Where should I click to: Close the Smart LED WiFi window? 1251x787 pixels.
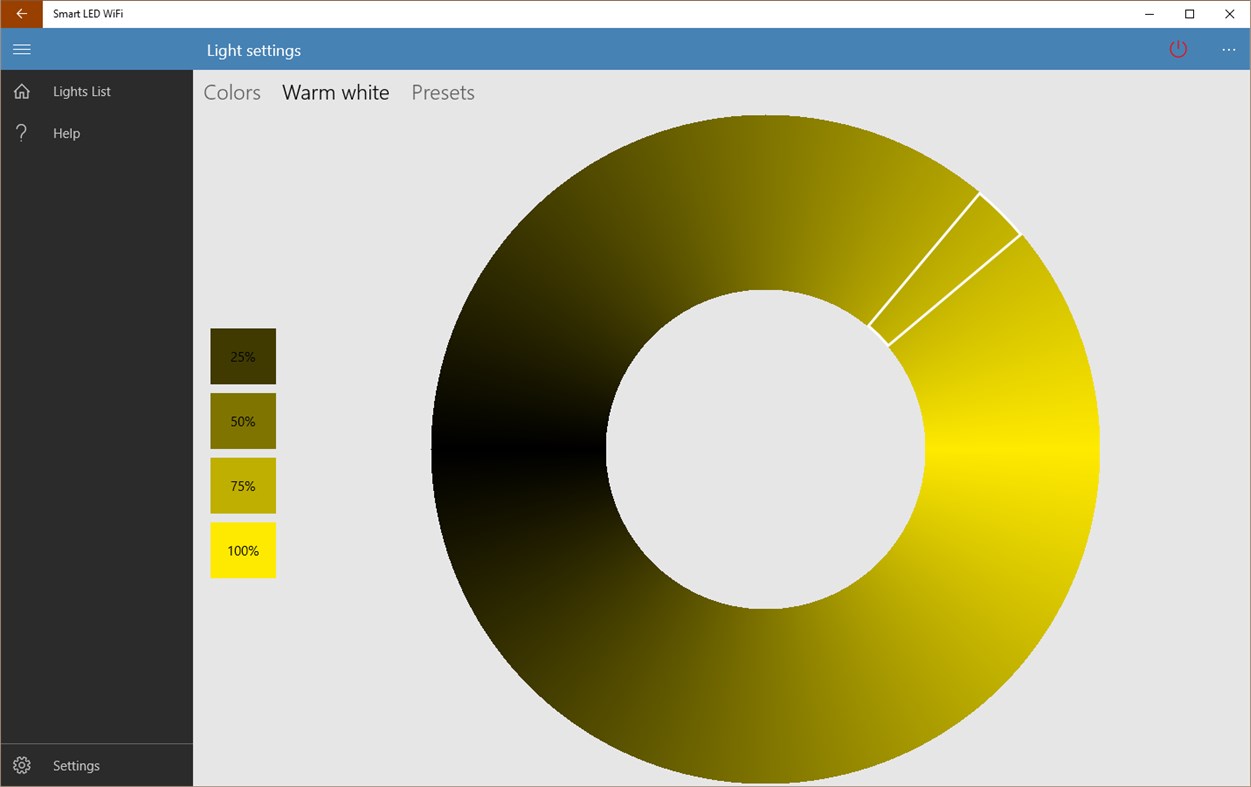1230,14
